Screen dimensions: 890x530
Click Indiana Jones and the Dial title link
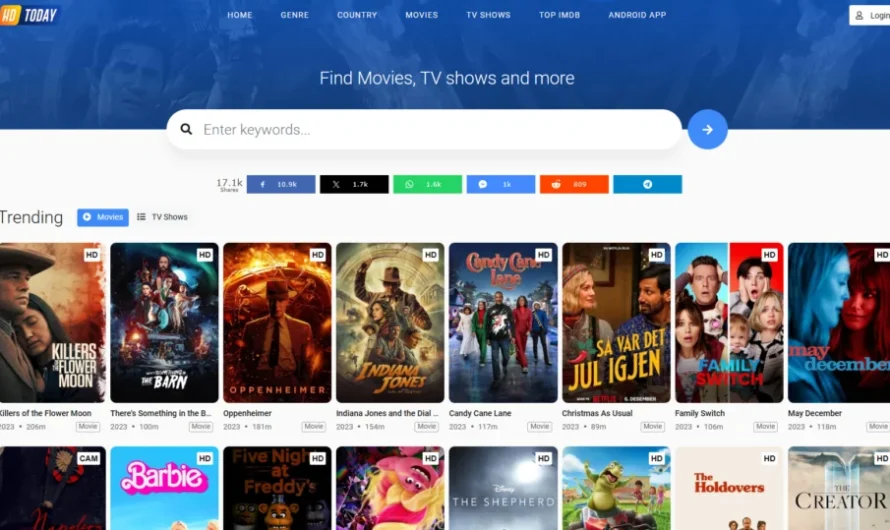click(x=387, y=414)
